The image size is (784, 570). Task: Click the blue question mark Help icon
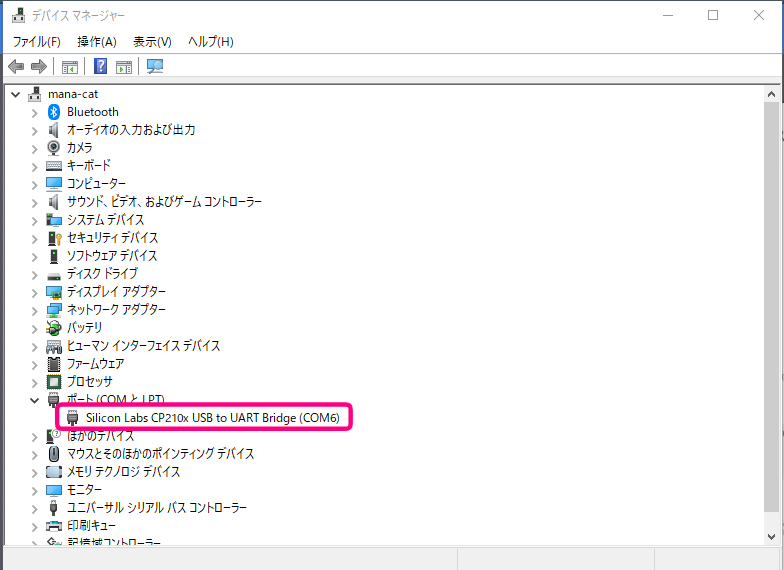click(x=100, y=66)
